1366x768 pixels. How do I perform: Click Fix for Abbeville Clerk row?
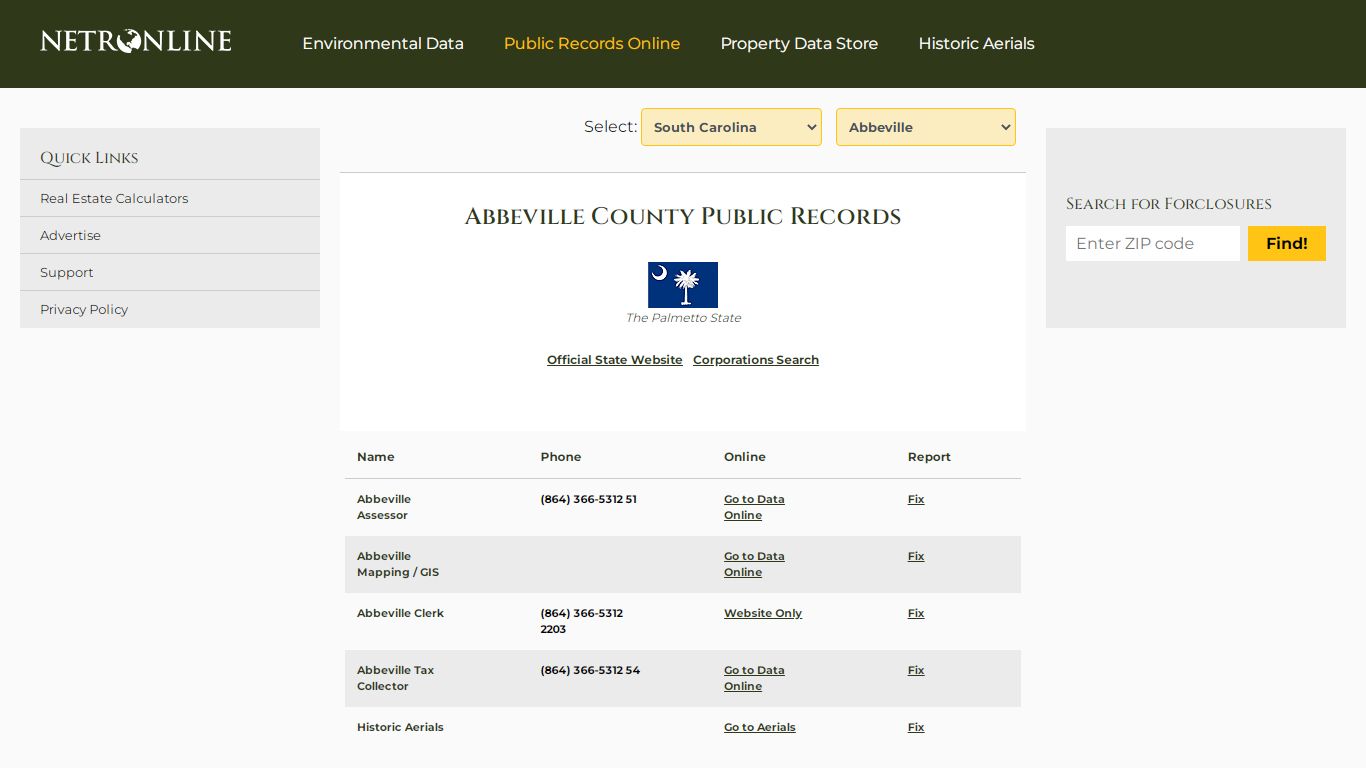[x=916, y=613]
